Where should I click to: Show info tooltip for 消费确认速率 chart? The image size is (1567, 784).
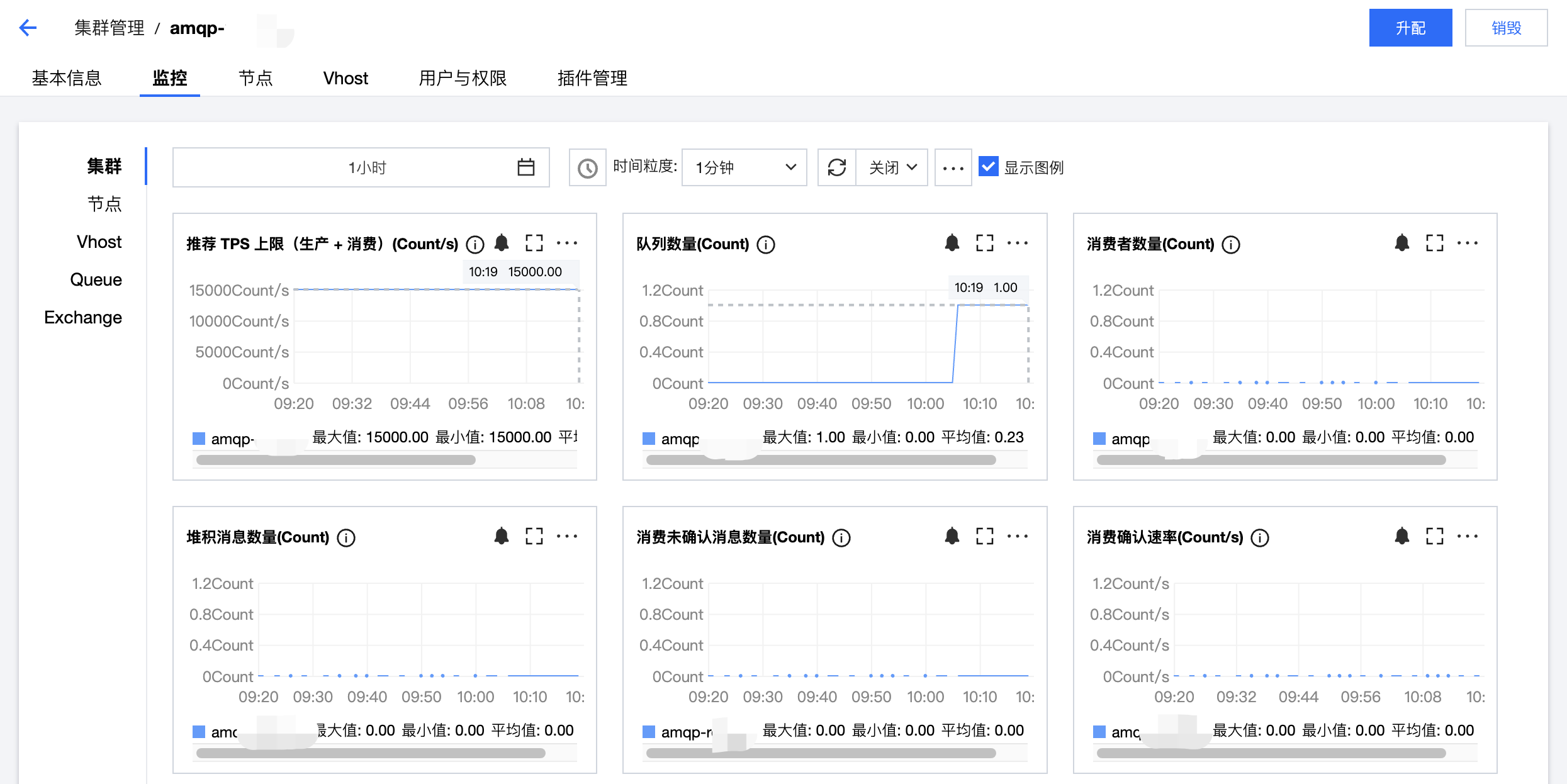1260,537
